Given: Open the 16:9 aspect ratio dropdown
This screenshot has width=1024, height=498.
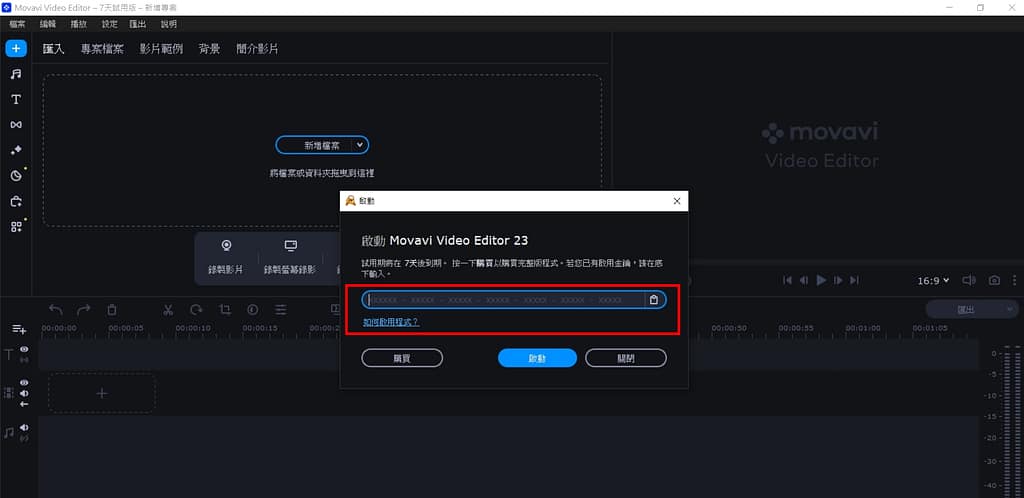Looking at the screenshot, I should (x=934, y=281).
